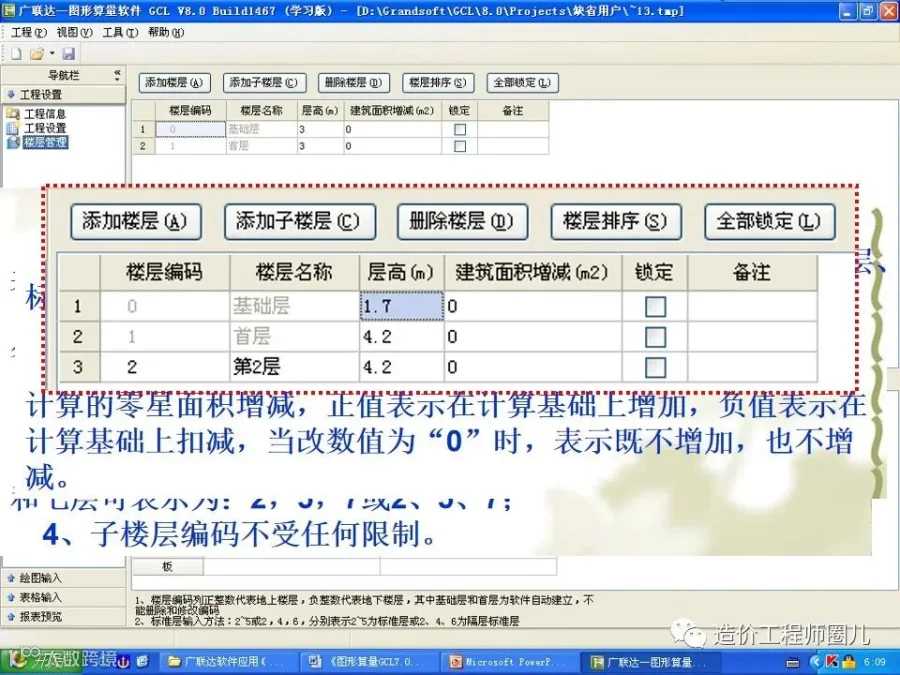The image size is (900, 675).
Task: Tick the 锁定 checkbox for 基础层 in the small table
Action: 460,130
